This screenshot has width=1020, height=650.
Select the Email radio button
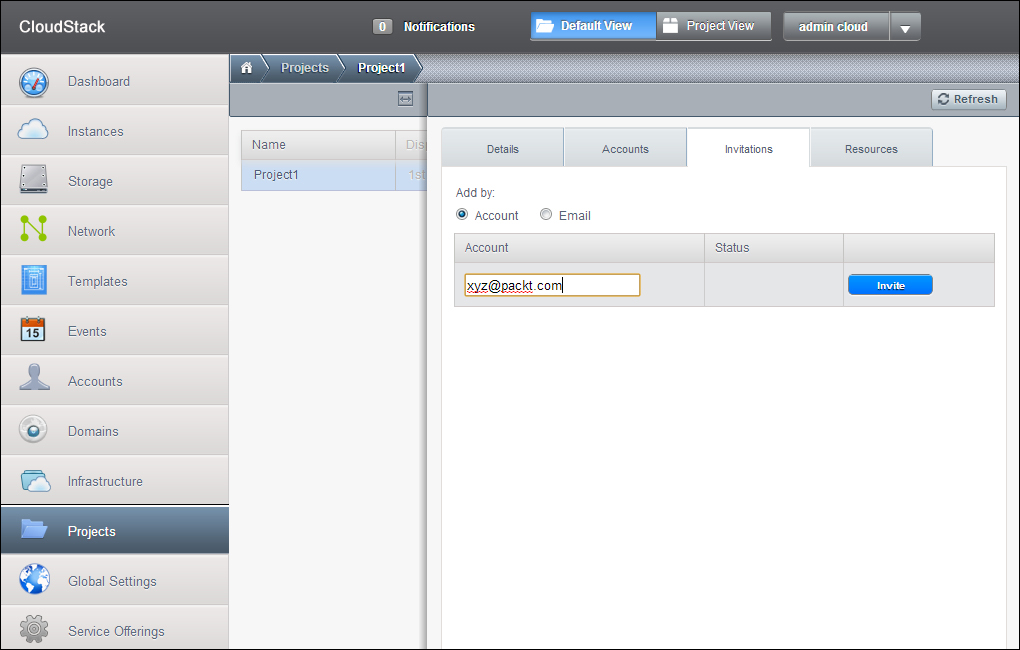546,214
